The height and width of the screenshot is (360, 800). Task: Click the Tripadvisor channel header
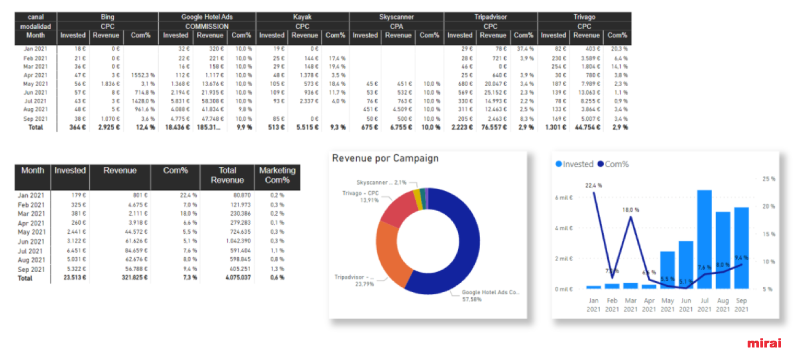[490, 17]
